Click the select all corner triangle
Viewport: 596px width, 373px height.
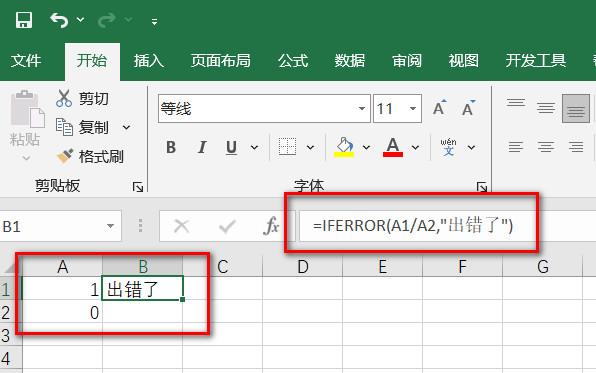pos(11,267)
